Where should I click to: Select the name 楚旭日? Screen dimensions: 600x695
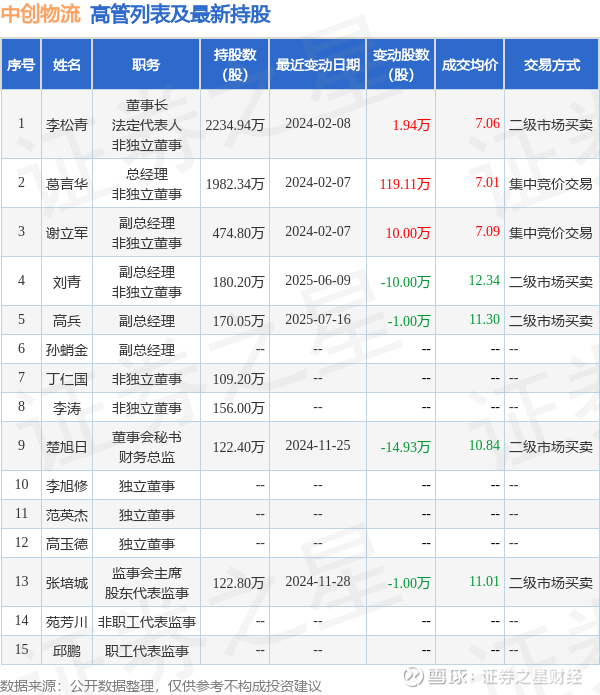66,447
